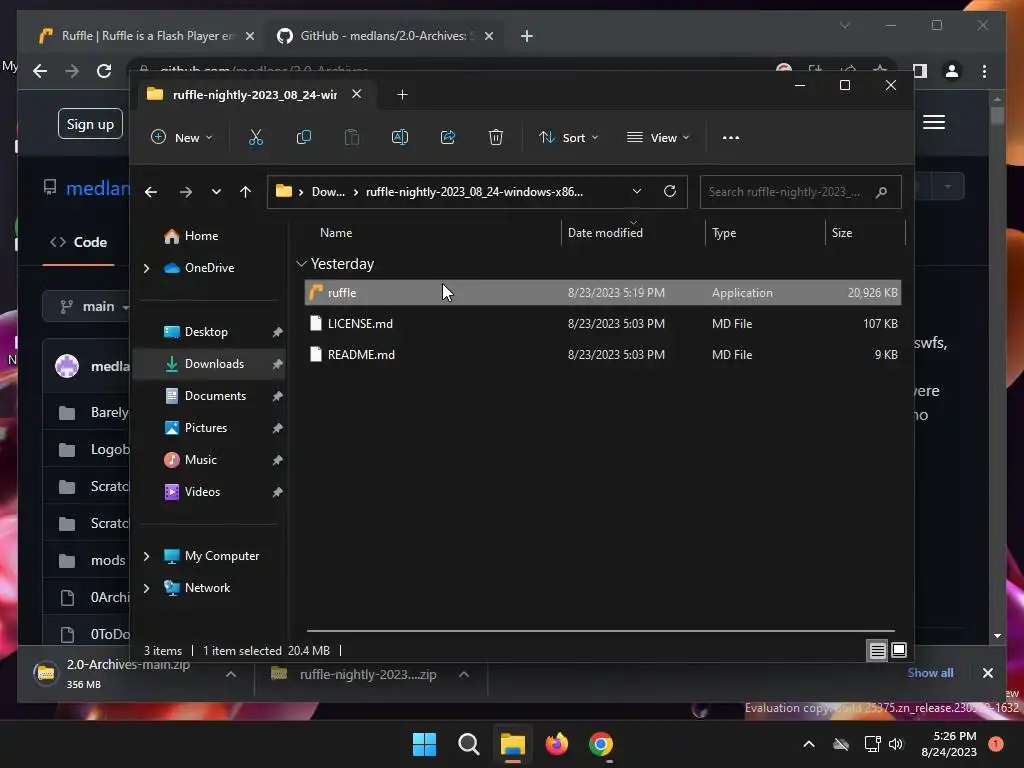Screen dimensions: 1024x768
Task: Open address bar history dropdown
Action: coord(637,191)
